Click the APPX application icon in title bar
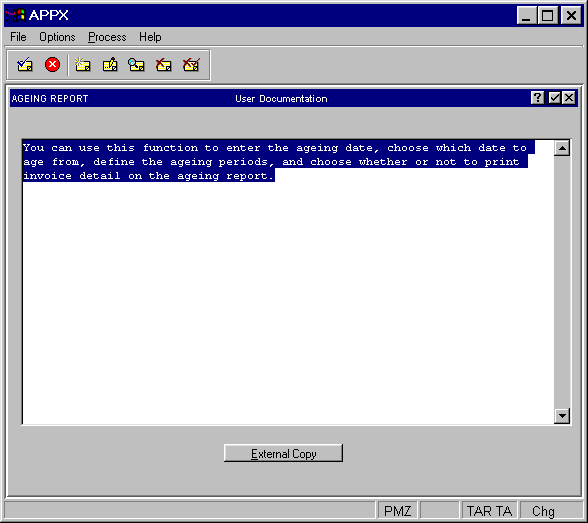This screenshot has width=588, height=523. tap(15, 15)
